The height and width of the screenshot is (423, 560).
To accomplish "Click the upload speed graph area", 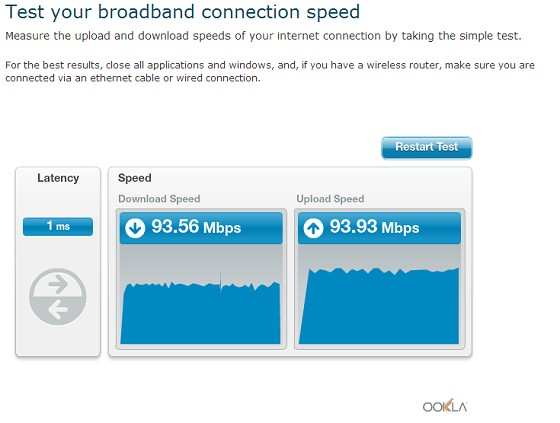I will (x=379, y=294).
